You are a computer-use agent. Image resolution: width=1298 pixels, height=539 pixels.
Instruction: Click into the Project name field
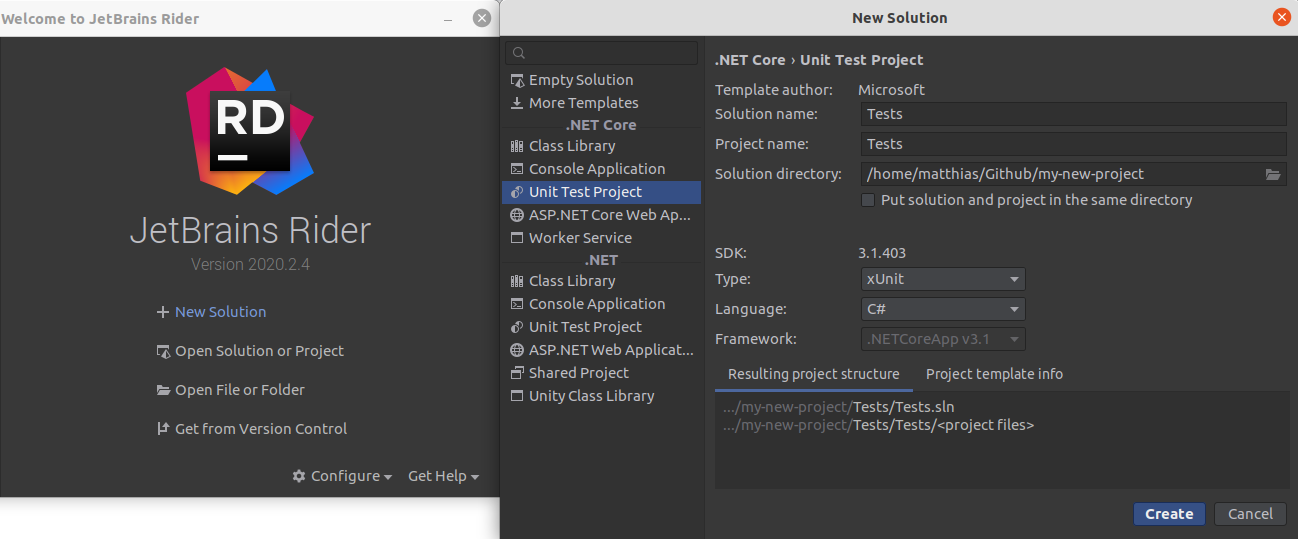(x=1074, y=144)
